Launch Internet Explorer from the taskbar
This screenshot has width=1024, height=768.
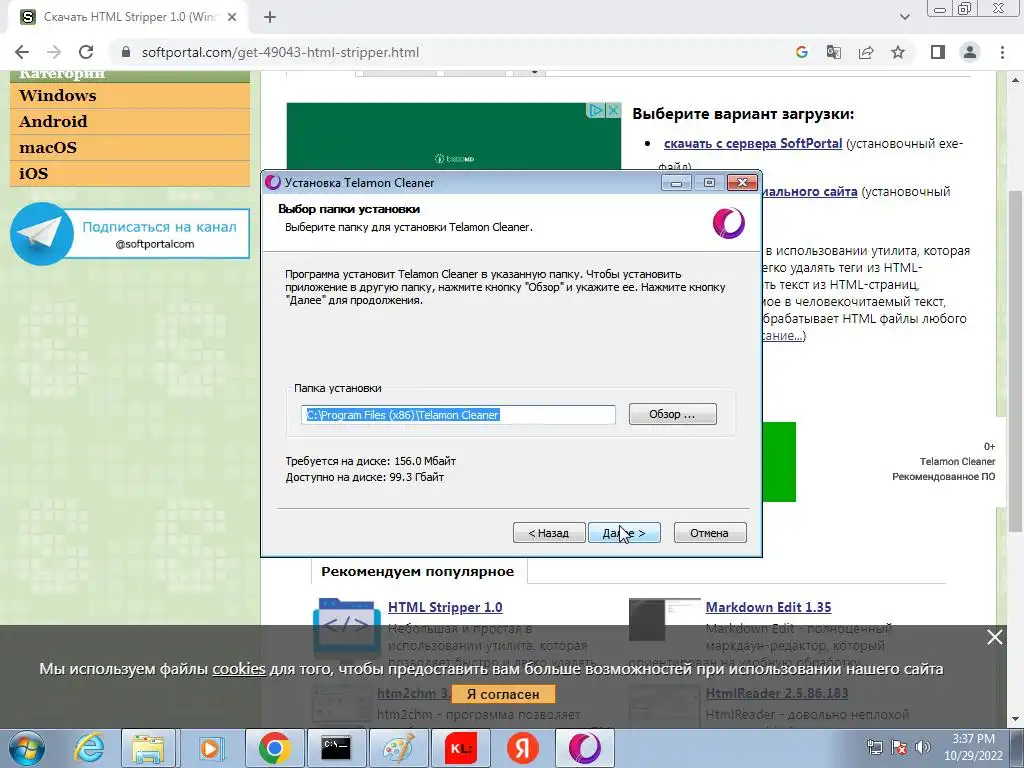(x=88, y=748)
